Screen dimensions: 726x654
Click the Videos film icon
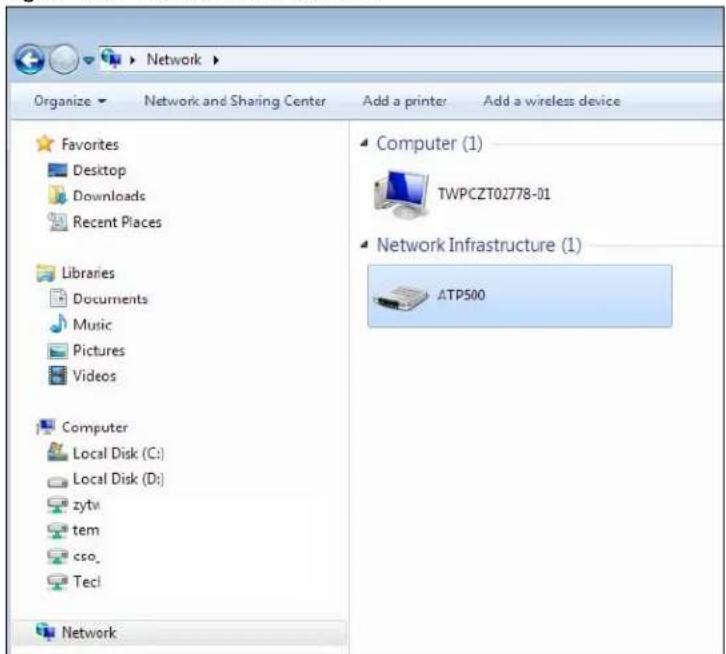tap(57, 376)
